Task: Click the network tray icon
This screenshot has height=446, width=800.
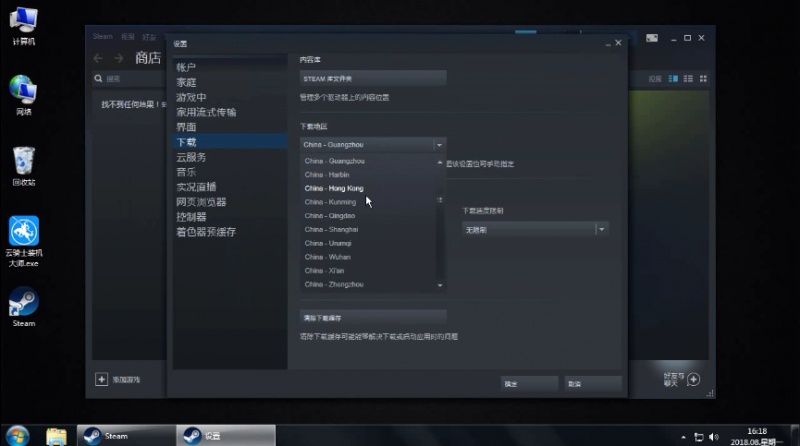Action: tap(698, 437)
